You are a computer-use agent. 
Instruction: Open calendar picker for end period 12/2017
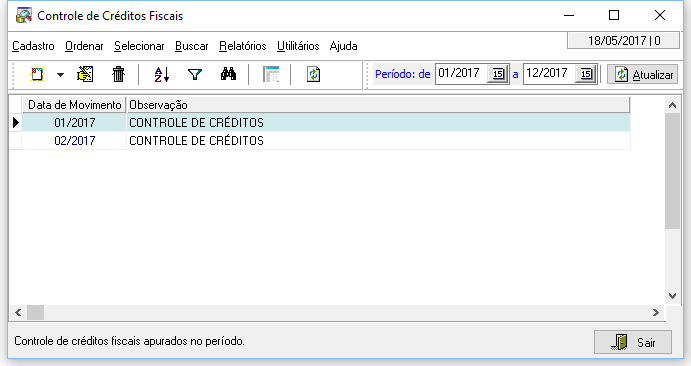coord(586,74)
